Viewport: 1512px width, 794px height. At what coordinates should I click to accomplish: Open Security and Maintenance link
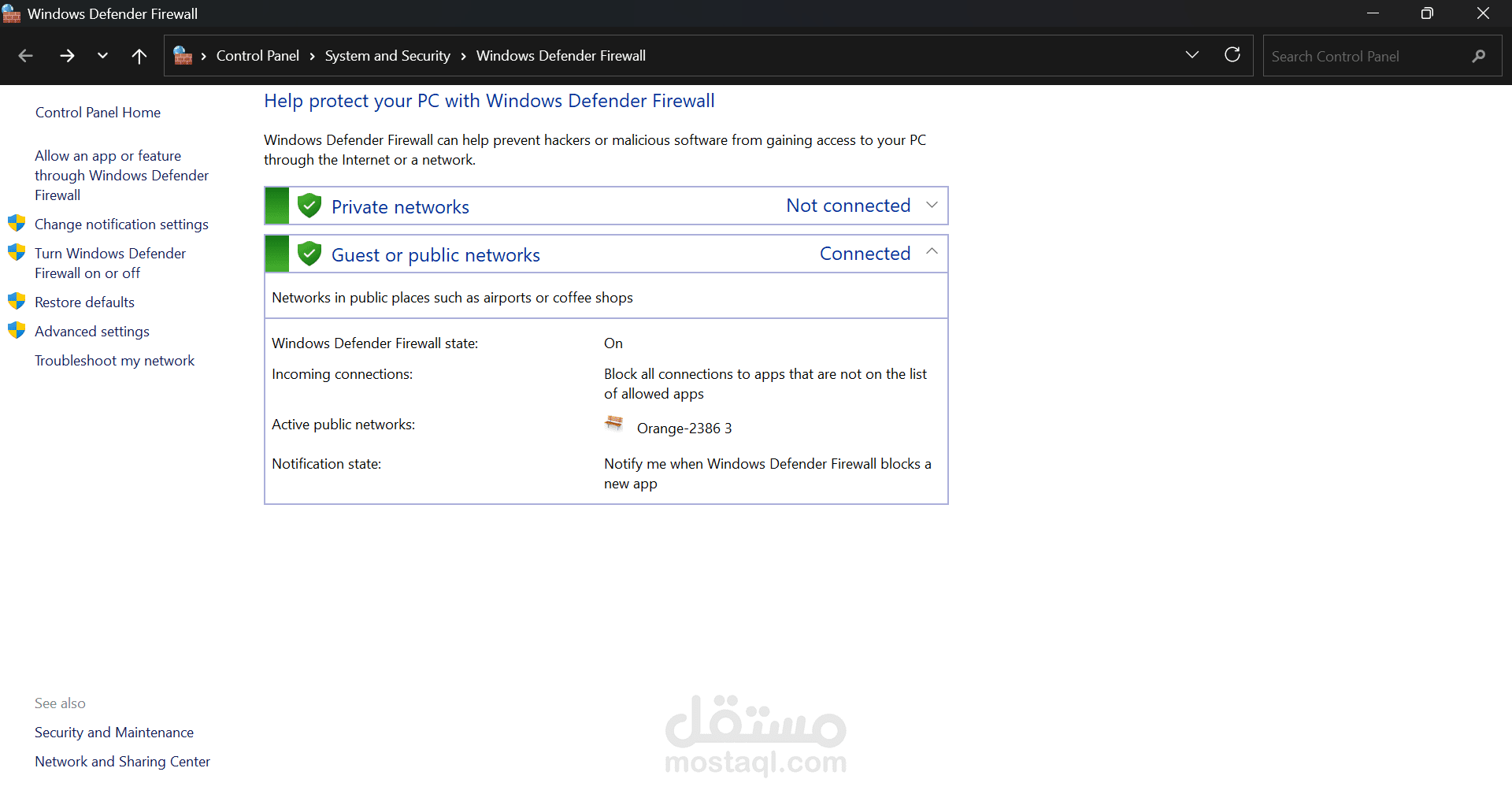114,733
